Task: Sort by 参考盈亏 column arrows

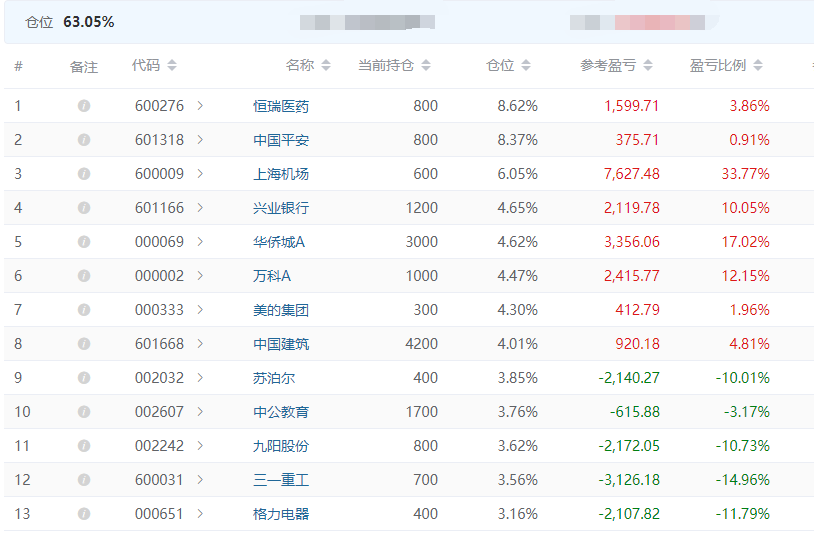Action: click(648, 65)
